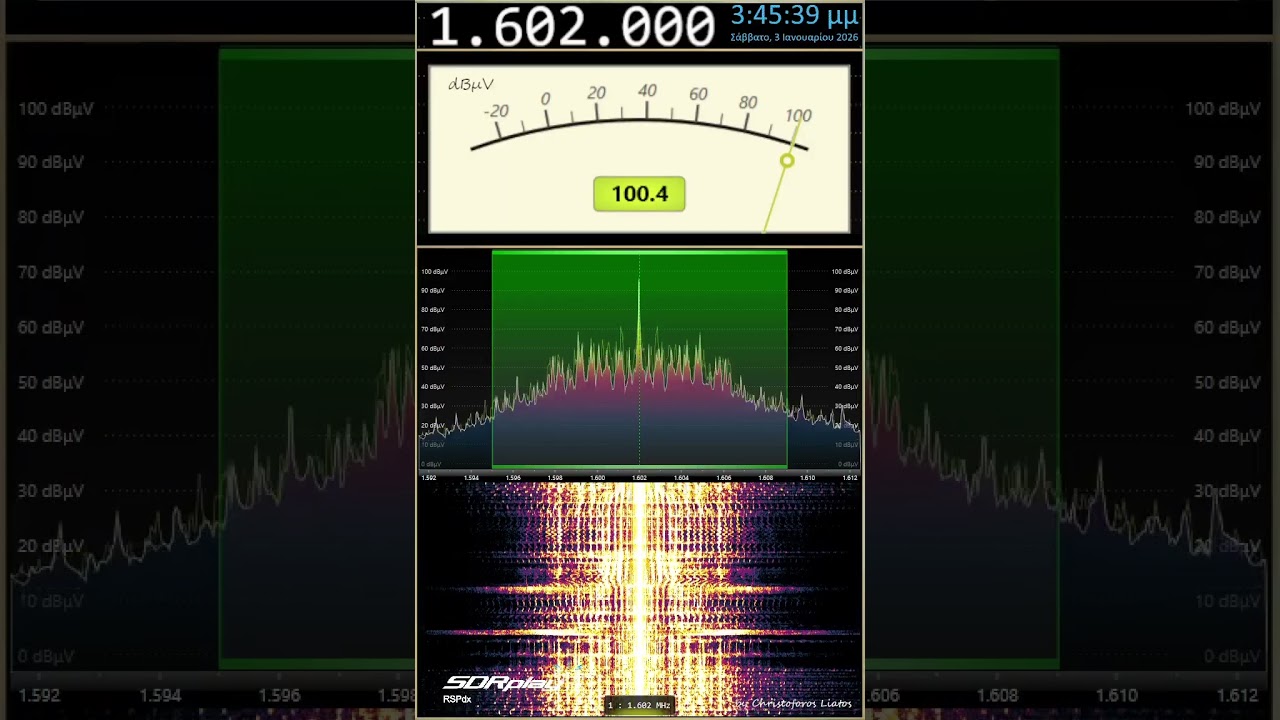Click 70 dBμV on center spectrum's left scale

pos(433,329)
